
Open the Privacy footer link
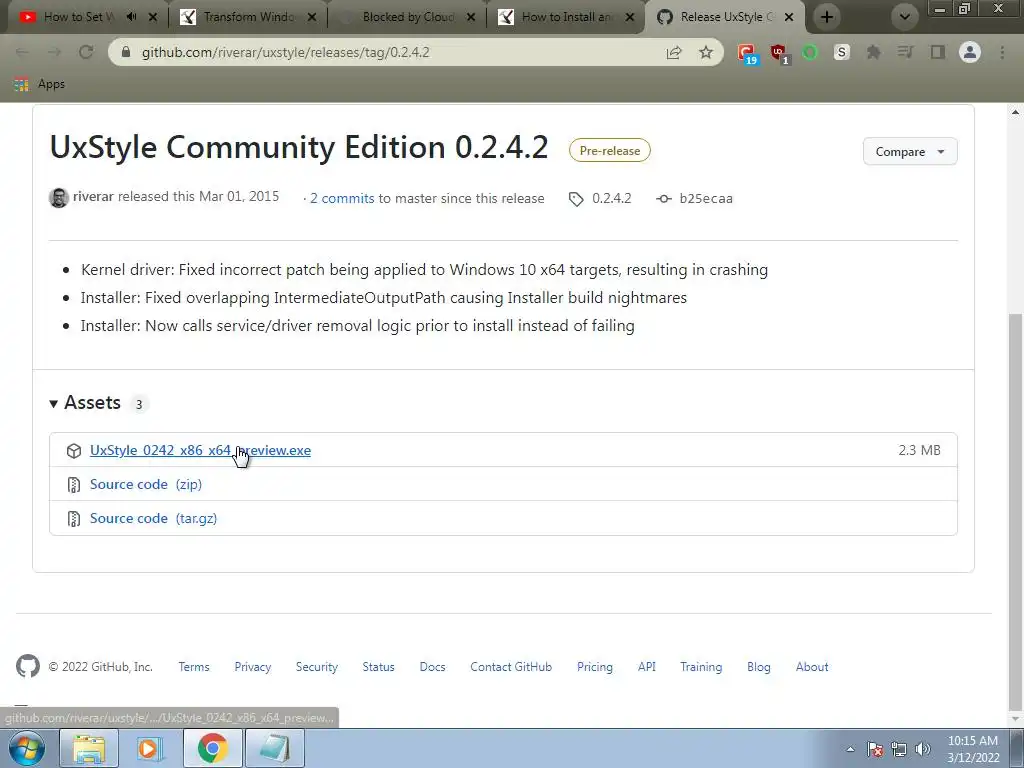pos(253,667)
